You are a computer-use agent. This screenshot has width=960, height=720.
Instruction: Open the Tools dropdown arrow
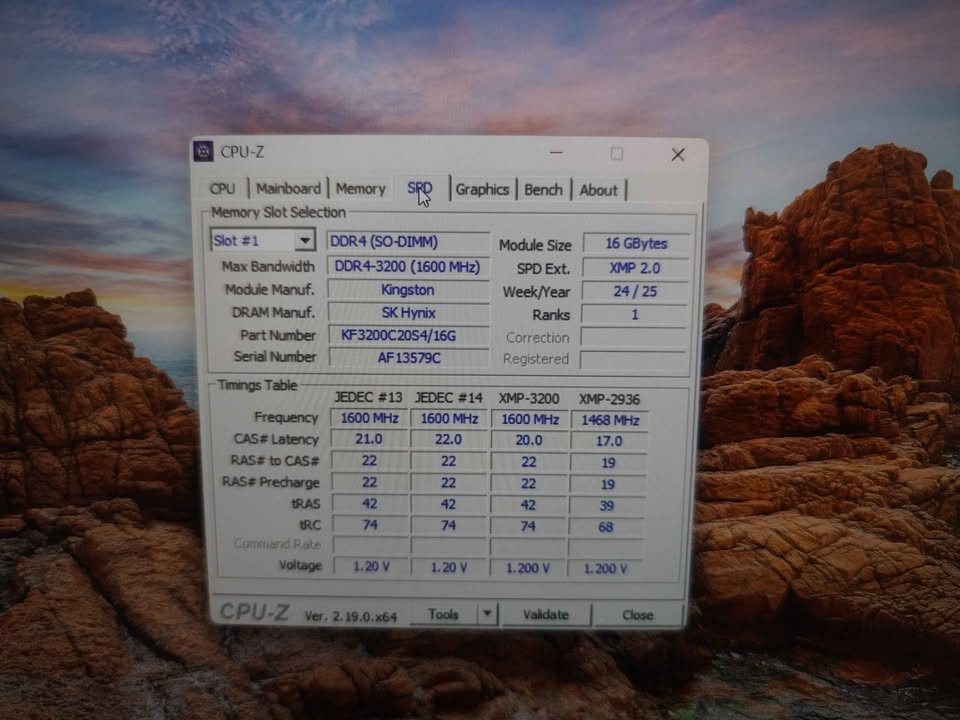click(x=487, y=613)
